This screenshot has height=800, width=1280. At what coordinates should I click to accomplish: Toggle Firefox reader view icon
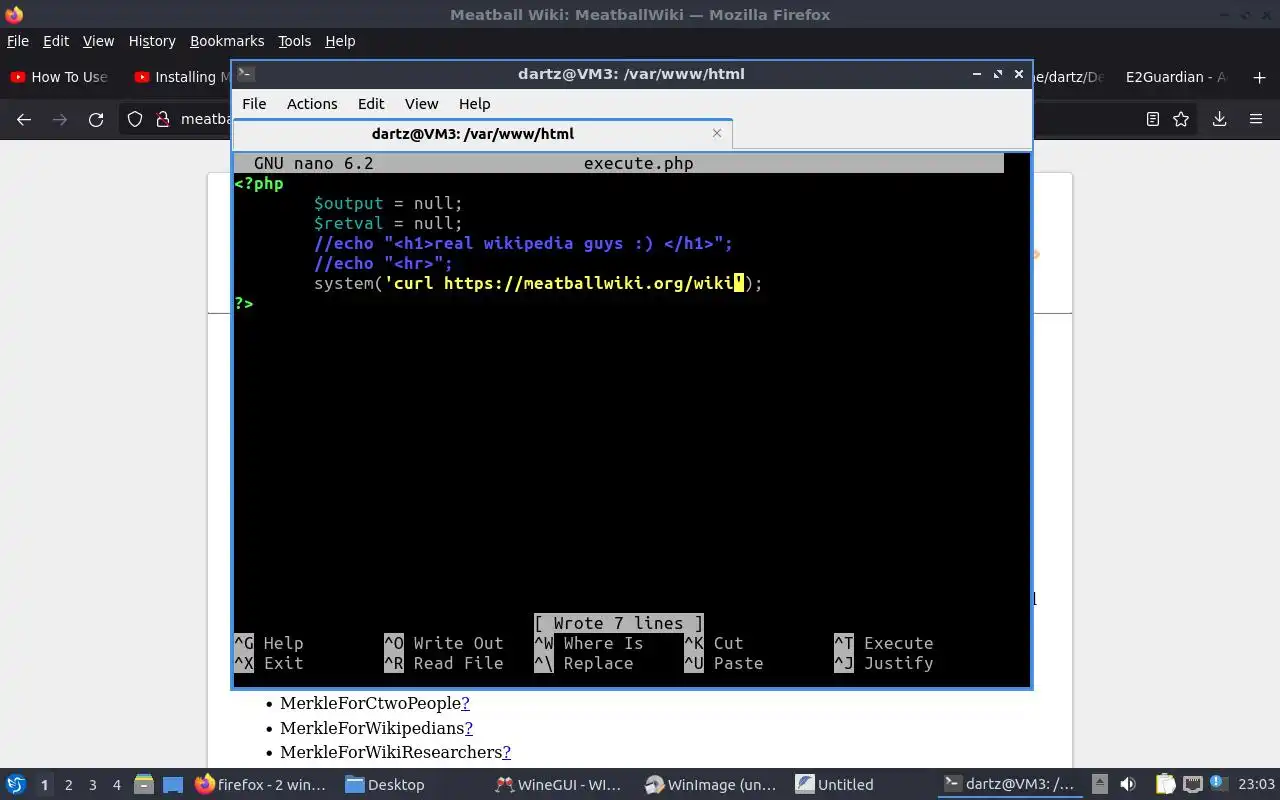coord(1152,119)
